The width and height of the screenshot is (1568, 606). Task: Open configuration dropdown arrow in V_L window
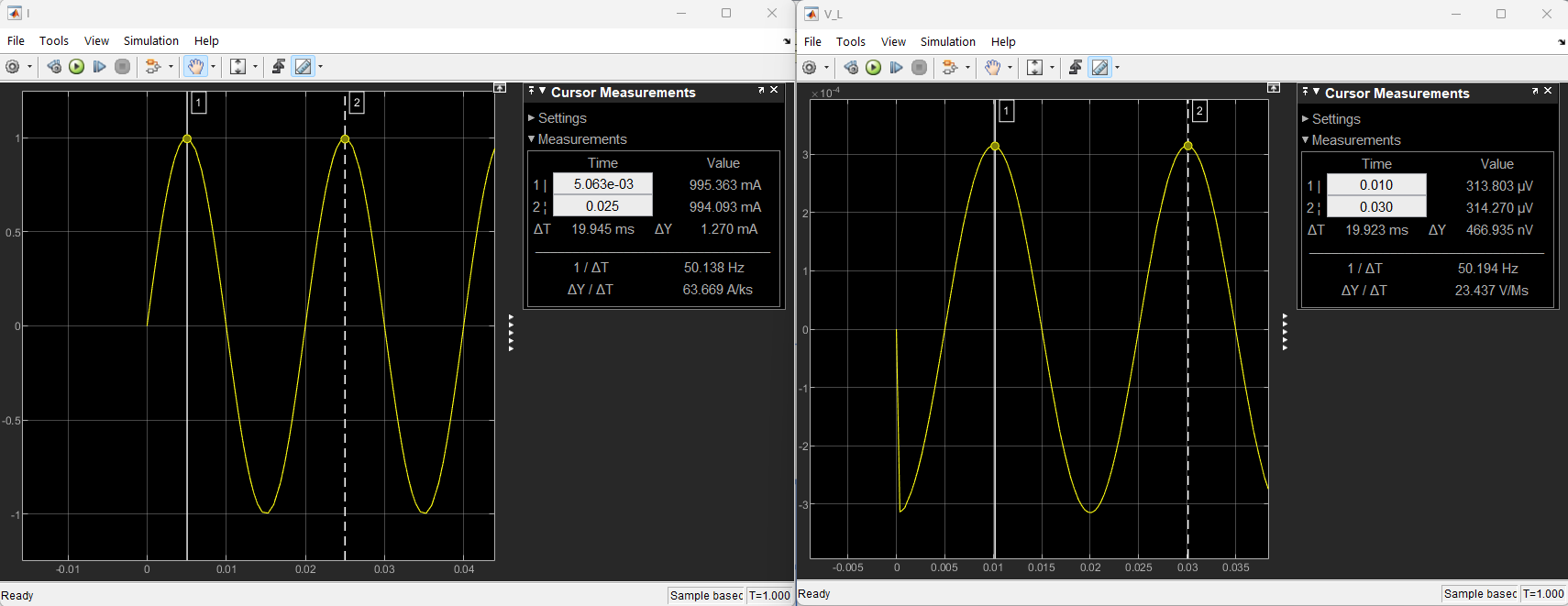point(826,67)
